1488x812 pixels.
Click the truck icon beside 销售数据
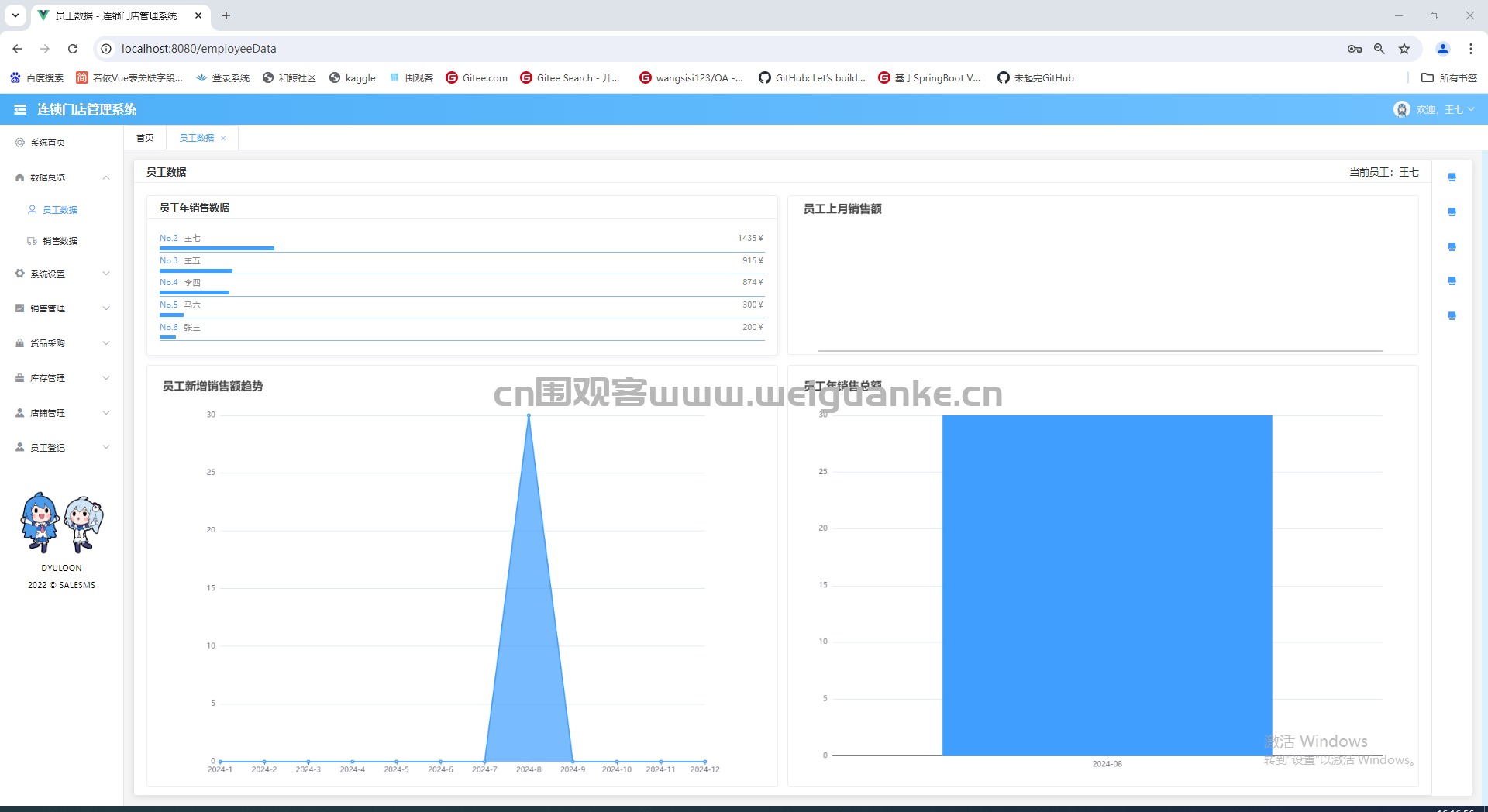click(x=33, y=241)
